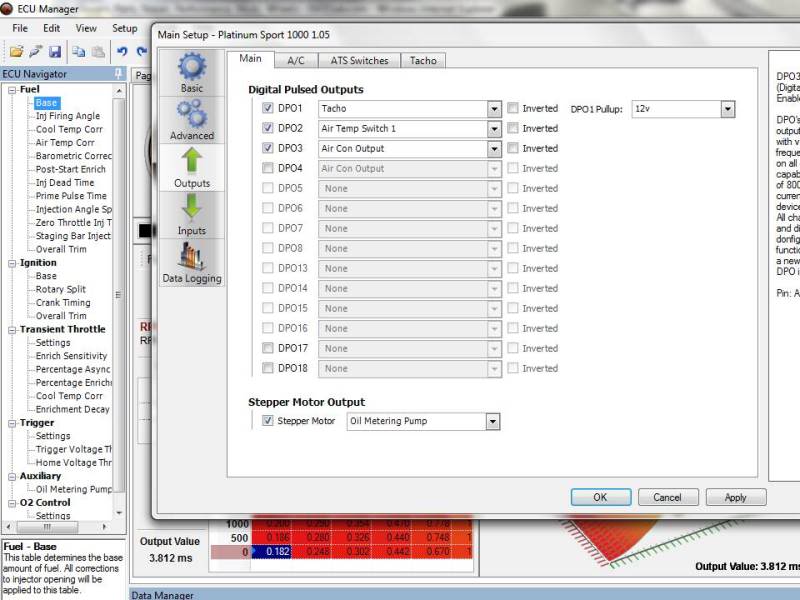Screen dimensions: 800x600
Task: Open the Basic setup section
Action: tap(192, 73)
